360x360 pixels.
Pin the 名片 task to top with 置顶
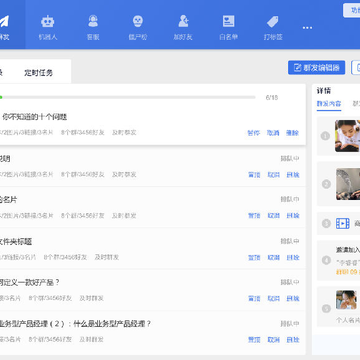click(x=254, y=215)
